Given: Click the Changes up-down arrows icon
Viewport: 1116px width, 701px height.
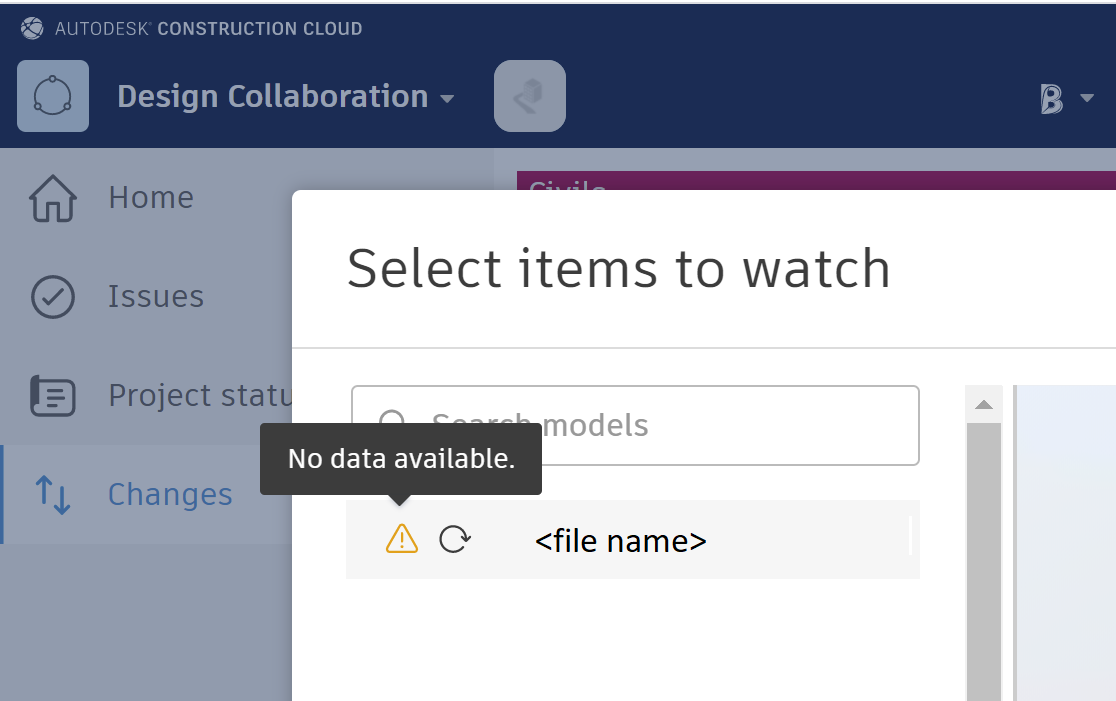Looking at the screenshot, I should tap(52, 494).
